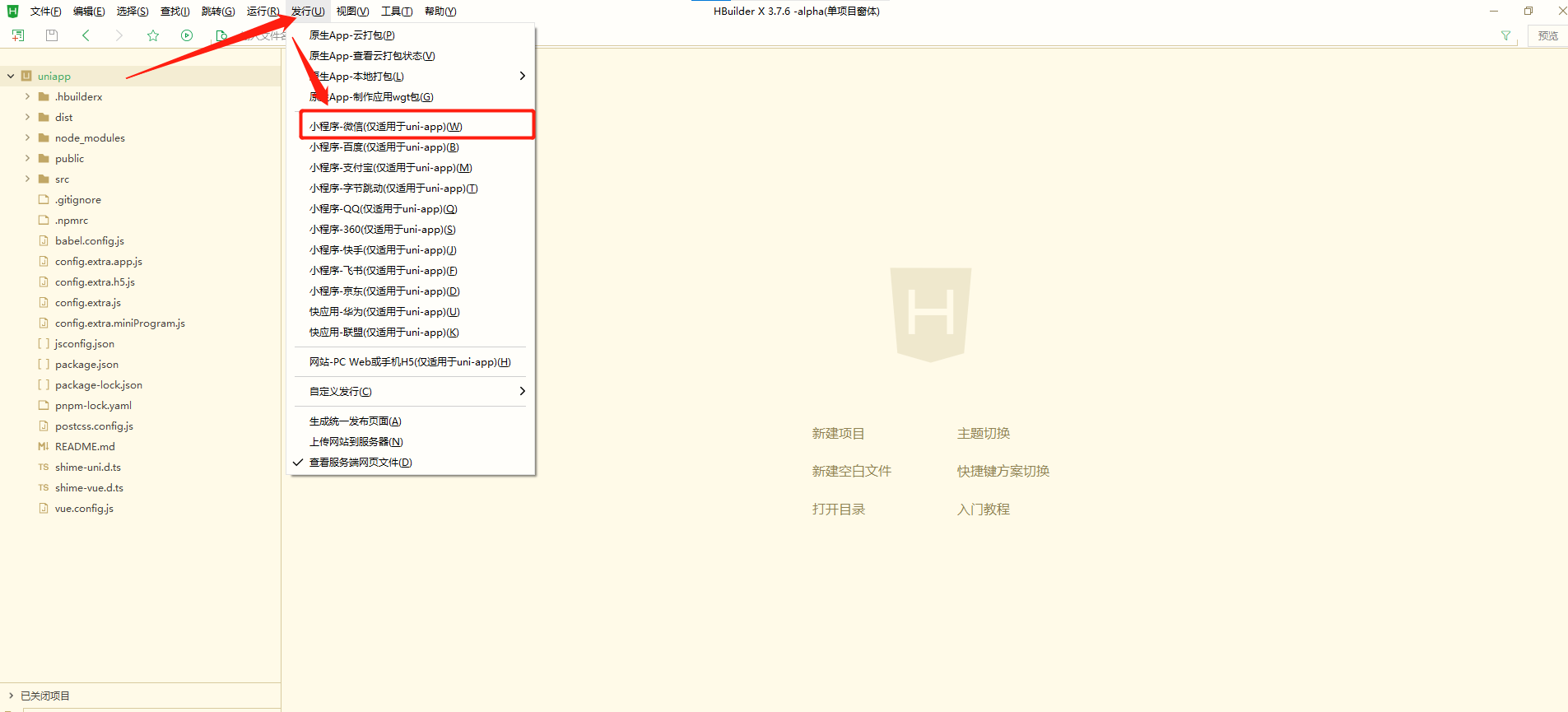Click the 新建空白文件 link

[851, 471]
